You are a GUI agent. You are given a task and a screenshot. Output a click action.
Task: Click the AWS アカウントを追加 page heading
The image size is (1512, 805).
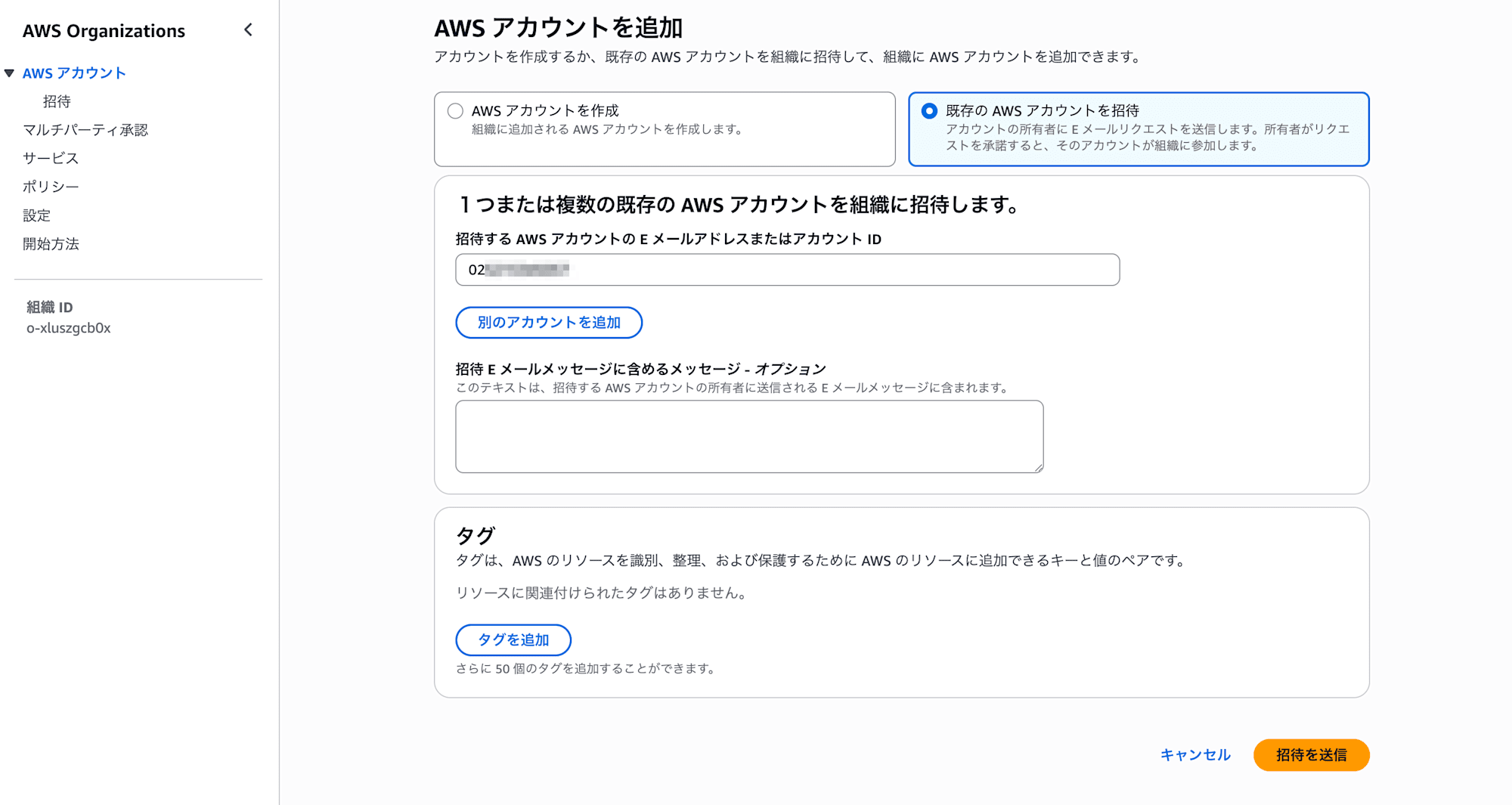(559, 28)
